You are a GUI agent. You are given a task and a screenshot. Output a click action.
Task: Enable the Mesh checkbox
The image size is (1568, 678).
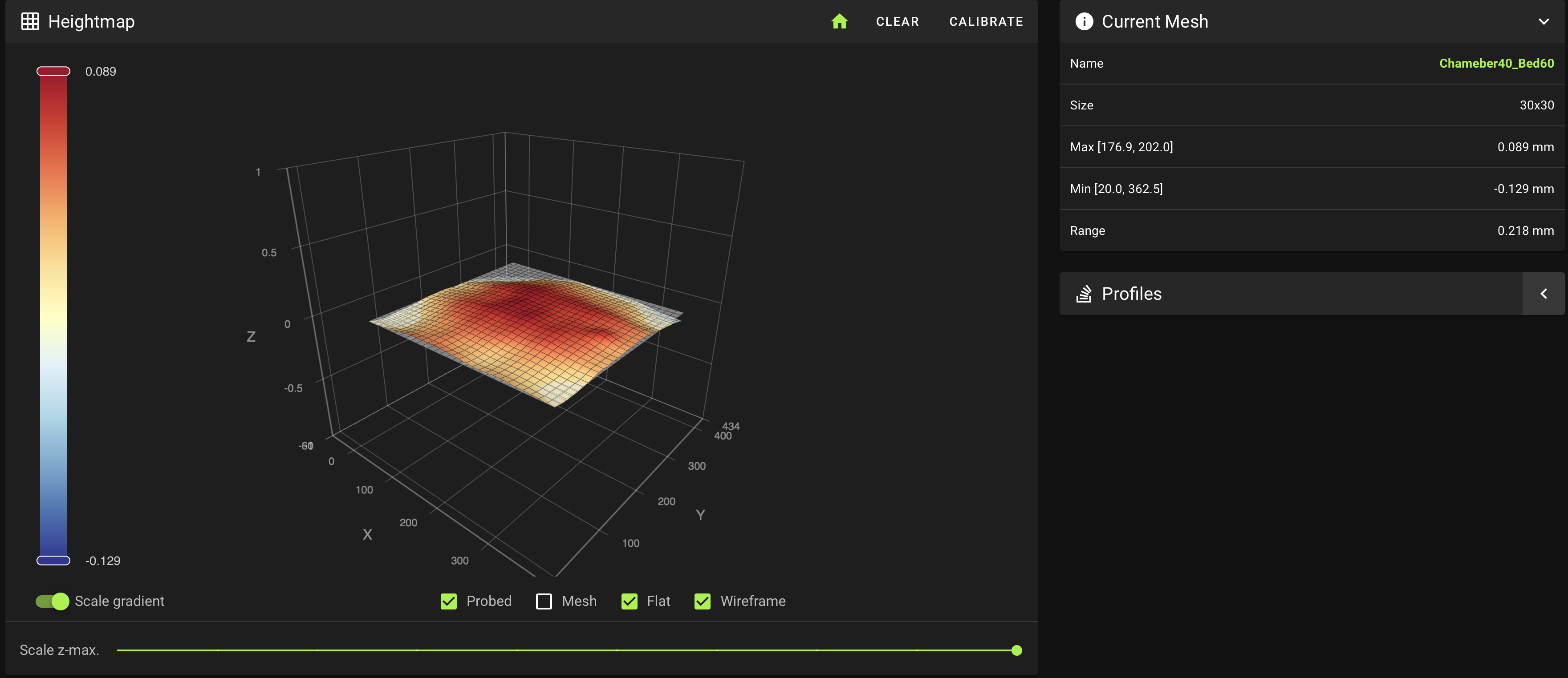click(544, 601)
